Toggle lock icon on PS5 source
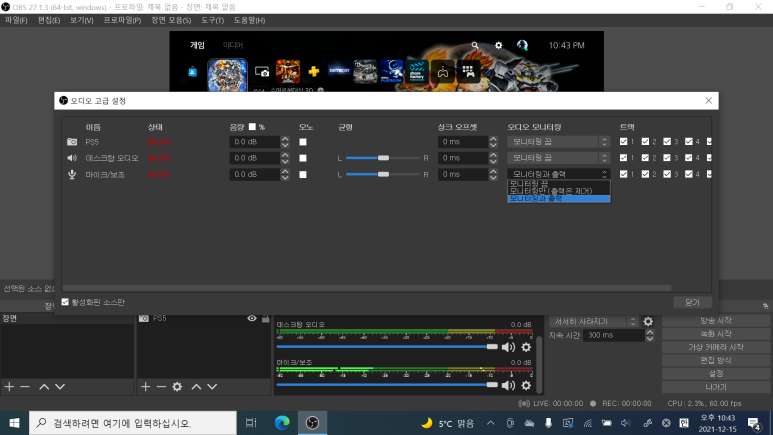The height and width of the screenshot is (435, 773). pyautogui.click(x=266, y=319)
